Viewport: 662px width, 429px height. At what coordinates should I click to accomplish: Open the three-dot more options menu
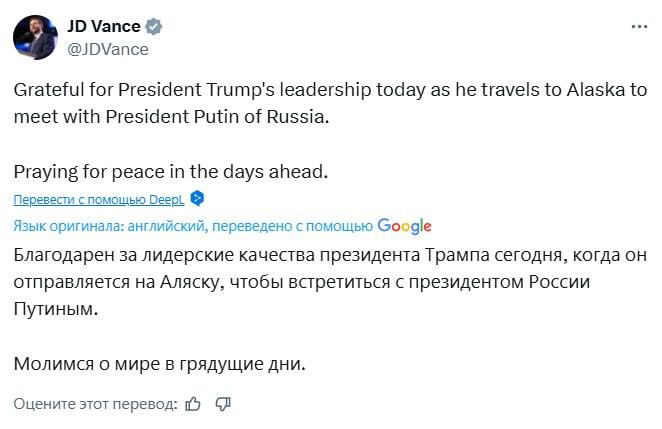click(x=637, y=25)
